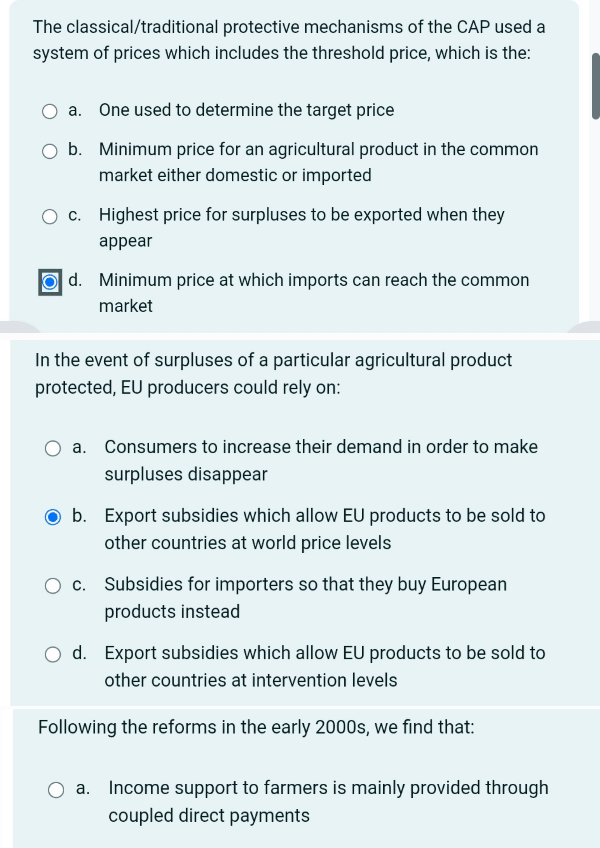The width and height of the screenshot is (600, 848).
Task: Click answer text 'Highest price for surpluses to be exported'
Action: click(301, 215)
